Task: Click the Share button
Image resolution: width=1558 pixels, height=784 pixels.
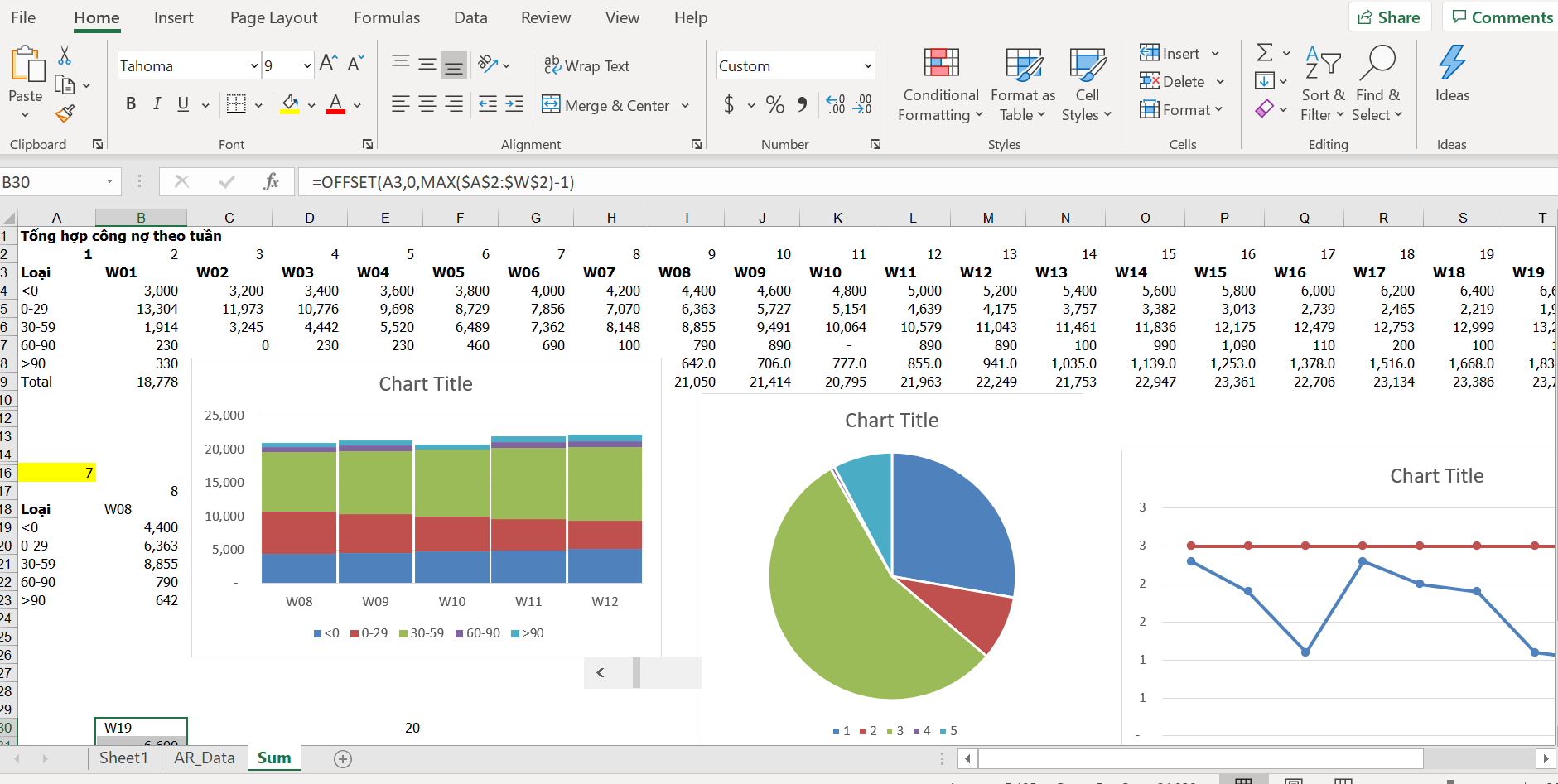Action: 1389,17
